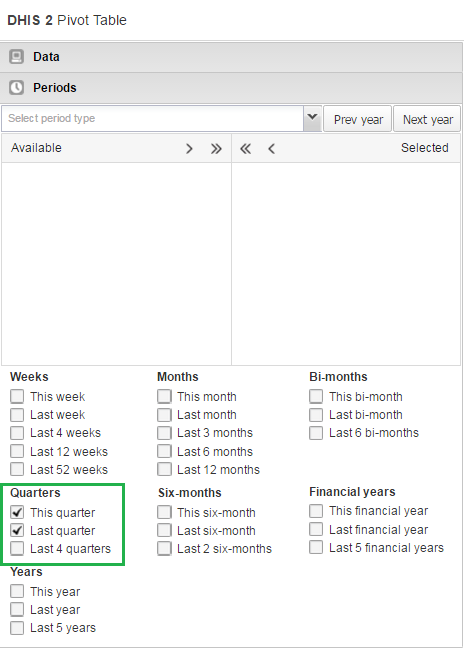Select the Last 5 years checkbox

point(17,627)
